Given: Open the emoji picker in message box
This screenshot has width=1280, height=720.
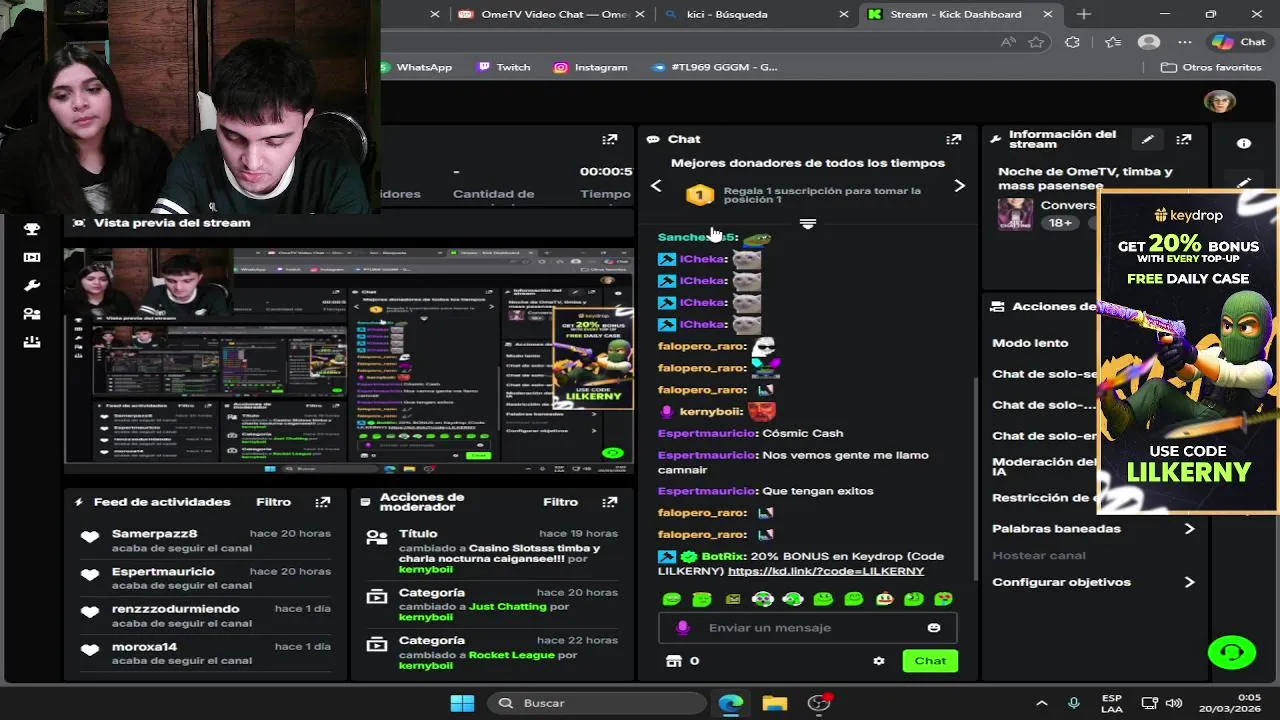Looking at the screenshot, I should coord(934,628).
